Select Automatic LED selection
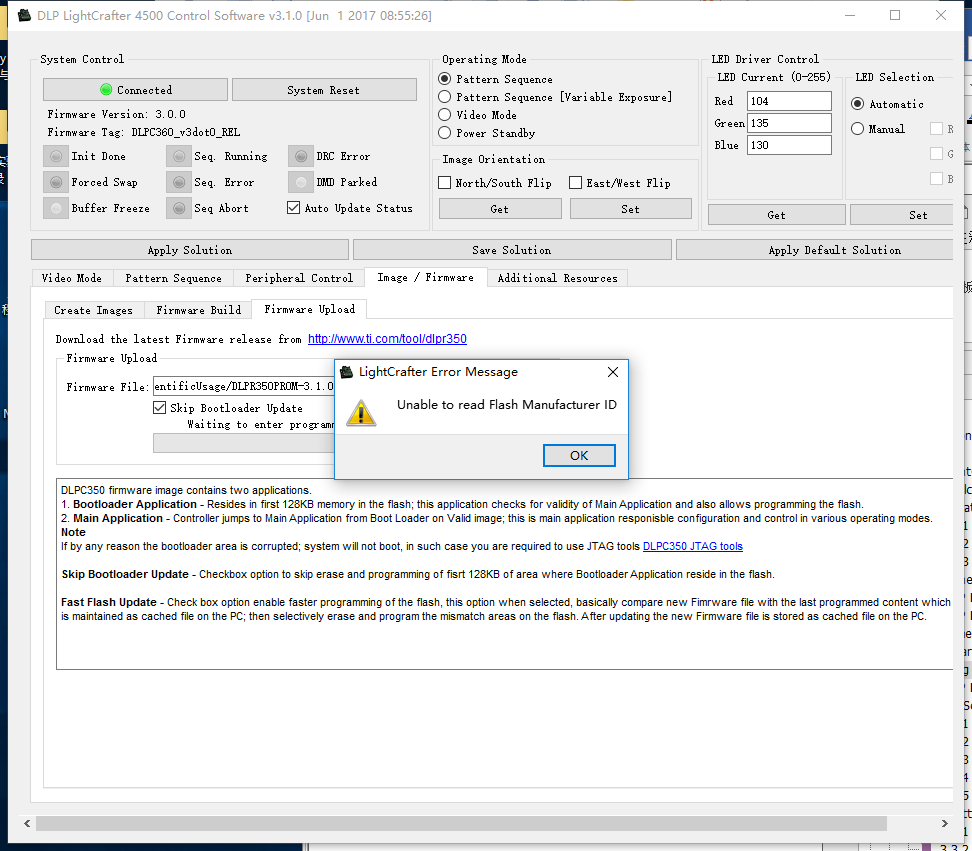The height and width of the screenshot is (851, 972). point(857,104)
